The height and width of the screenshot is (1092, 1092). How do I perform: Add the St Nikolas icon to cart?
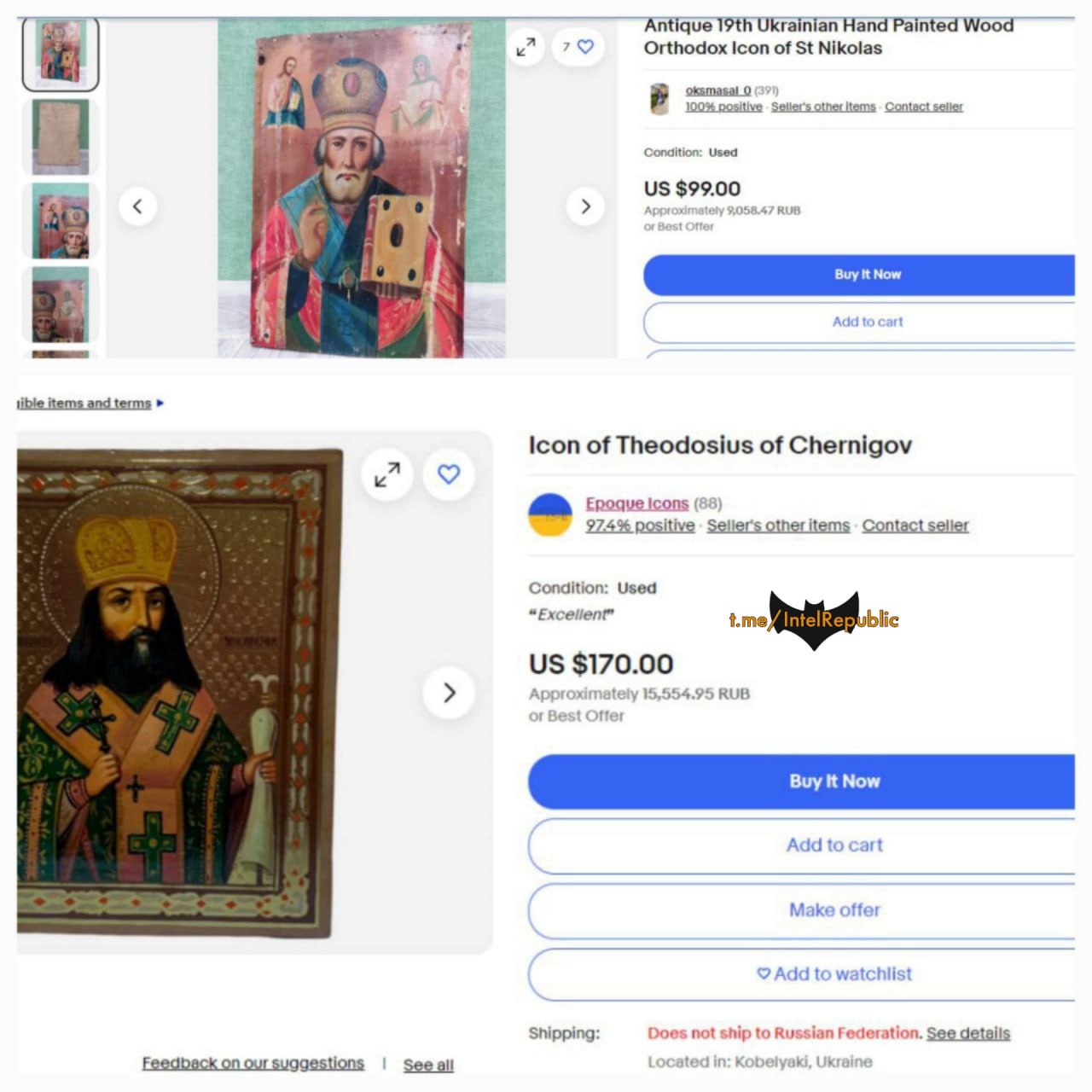(x=859, y=322)
